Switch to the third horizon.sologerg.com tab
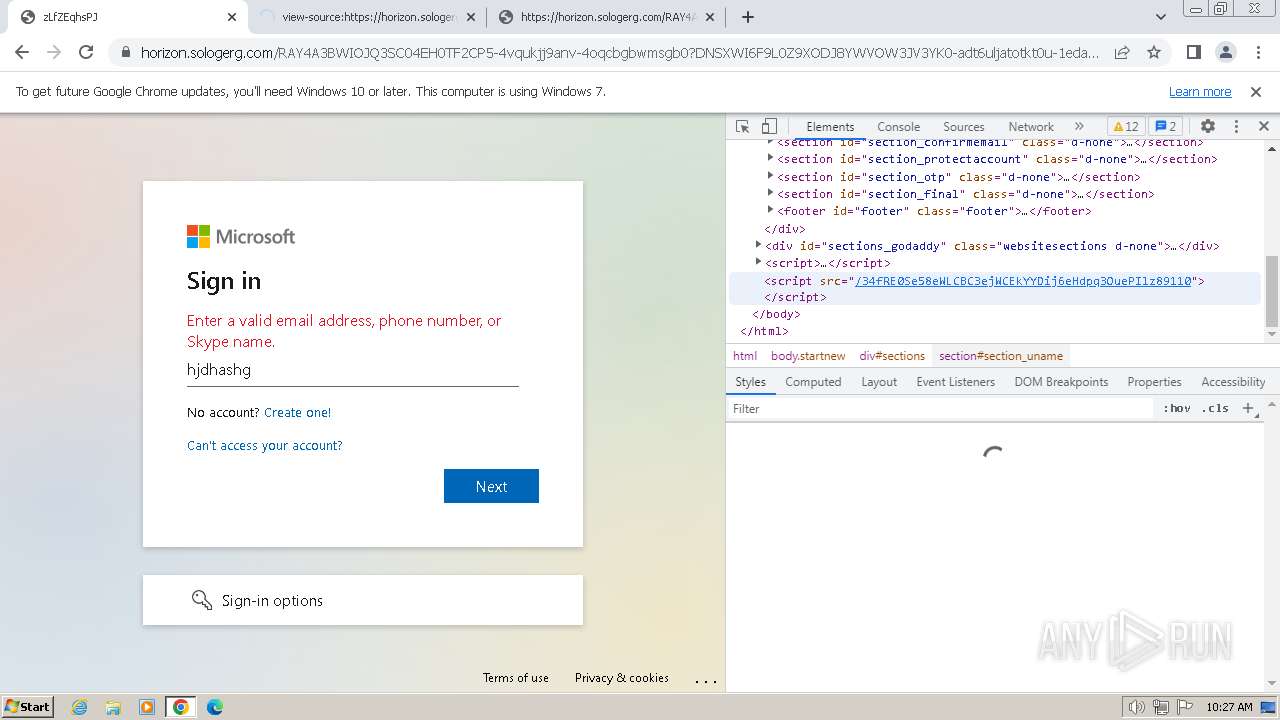Image resolution: width=1280 pixels, height=720 pixels. [x=605, y=17]
